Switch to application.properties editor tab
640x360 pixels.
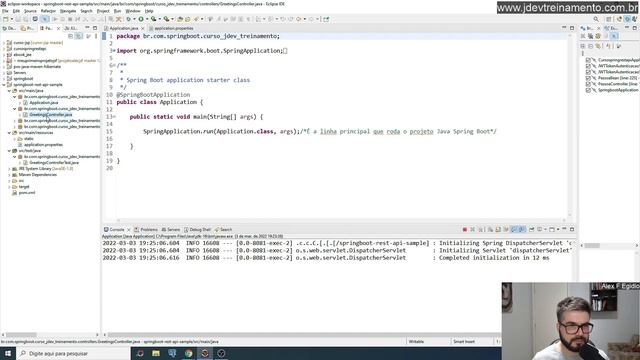pyautogui.click(x=174, y=28)
